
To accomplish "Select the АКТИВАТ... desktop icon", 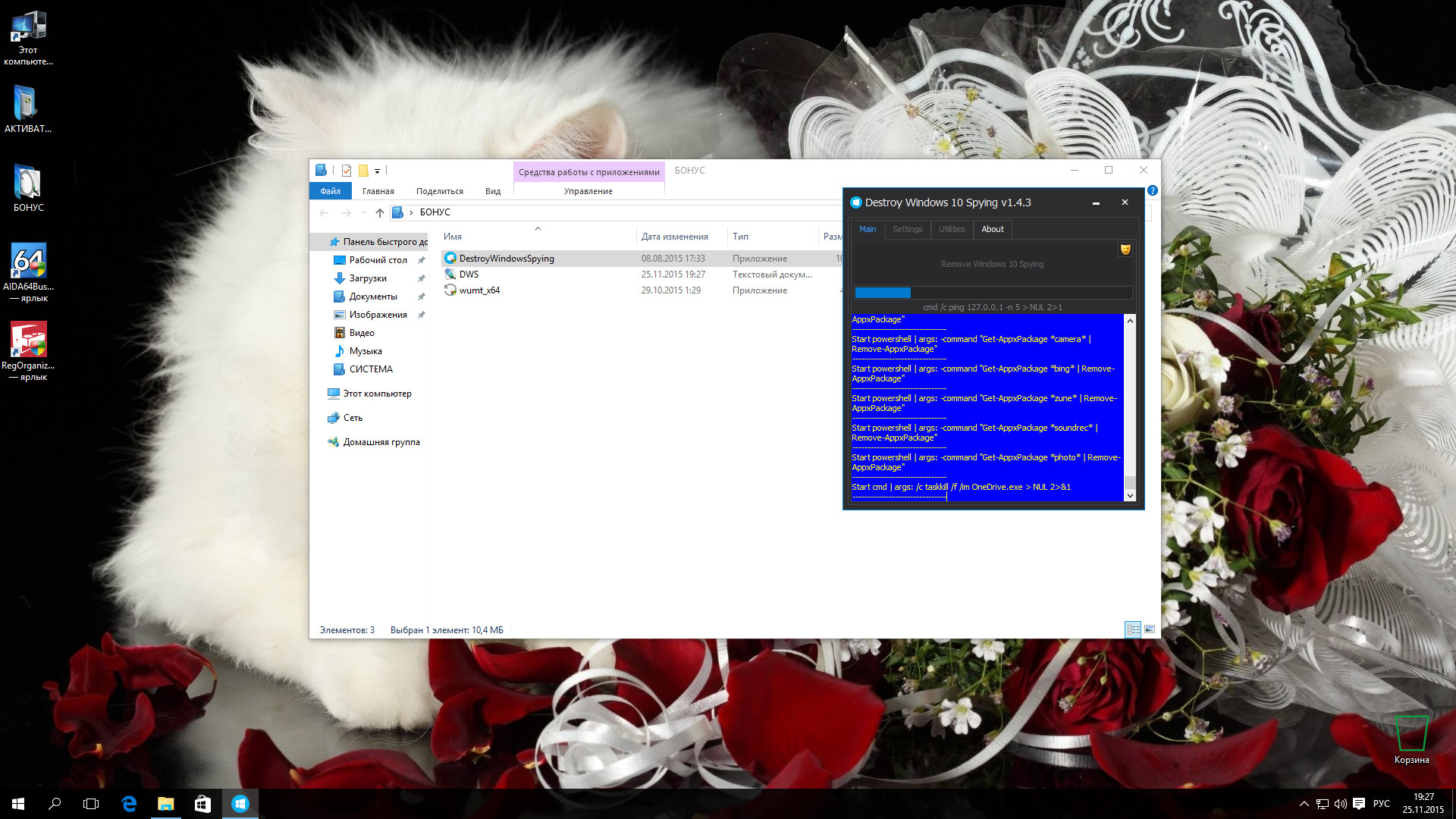I will pyautogui.click(x=28, y=108).
